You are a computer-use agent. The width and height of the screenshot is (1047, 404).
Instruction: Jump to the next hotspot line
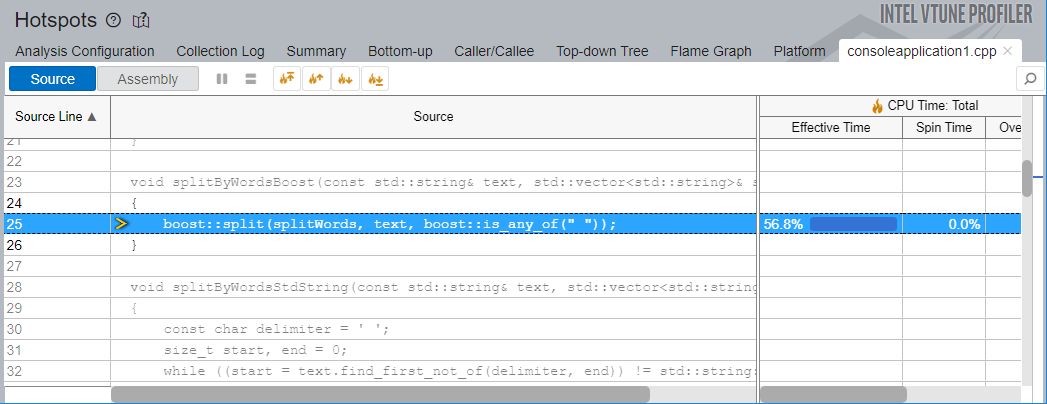point(345,79)
